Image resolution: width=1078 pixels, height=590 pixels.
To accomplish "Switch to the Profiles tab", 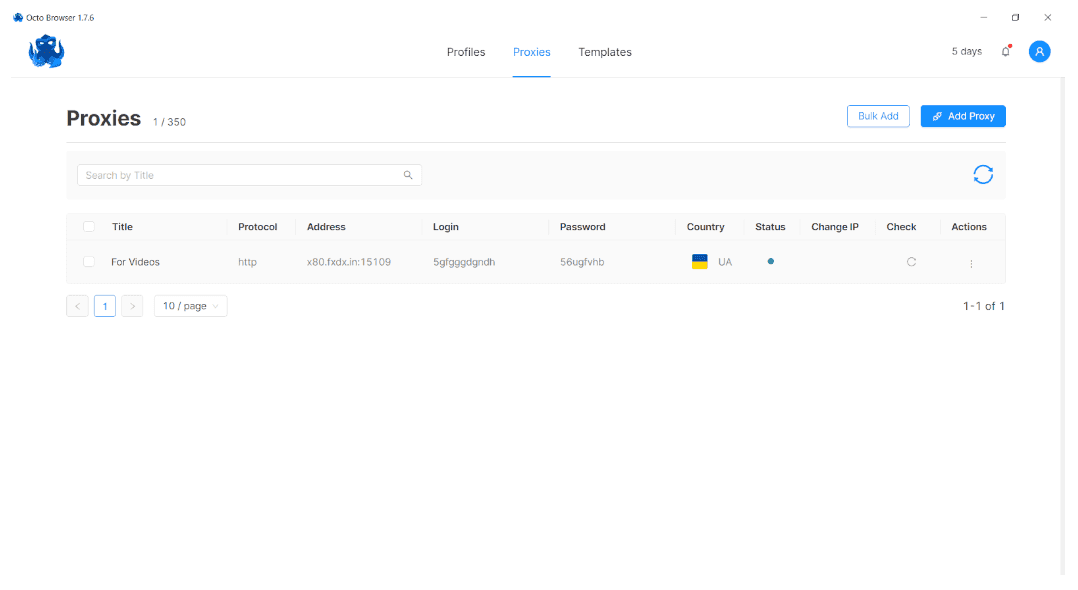I will [x=466, y=52].
